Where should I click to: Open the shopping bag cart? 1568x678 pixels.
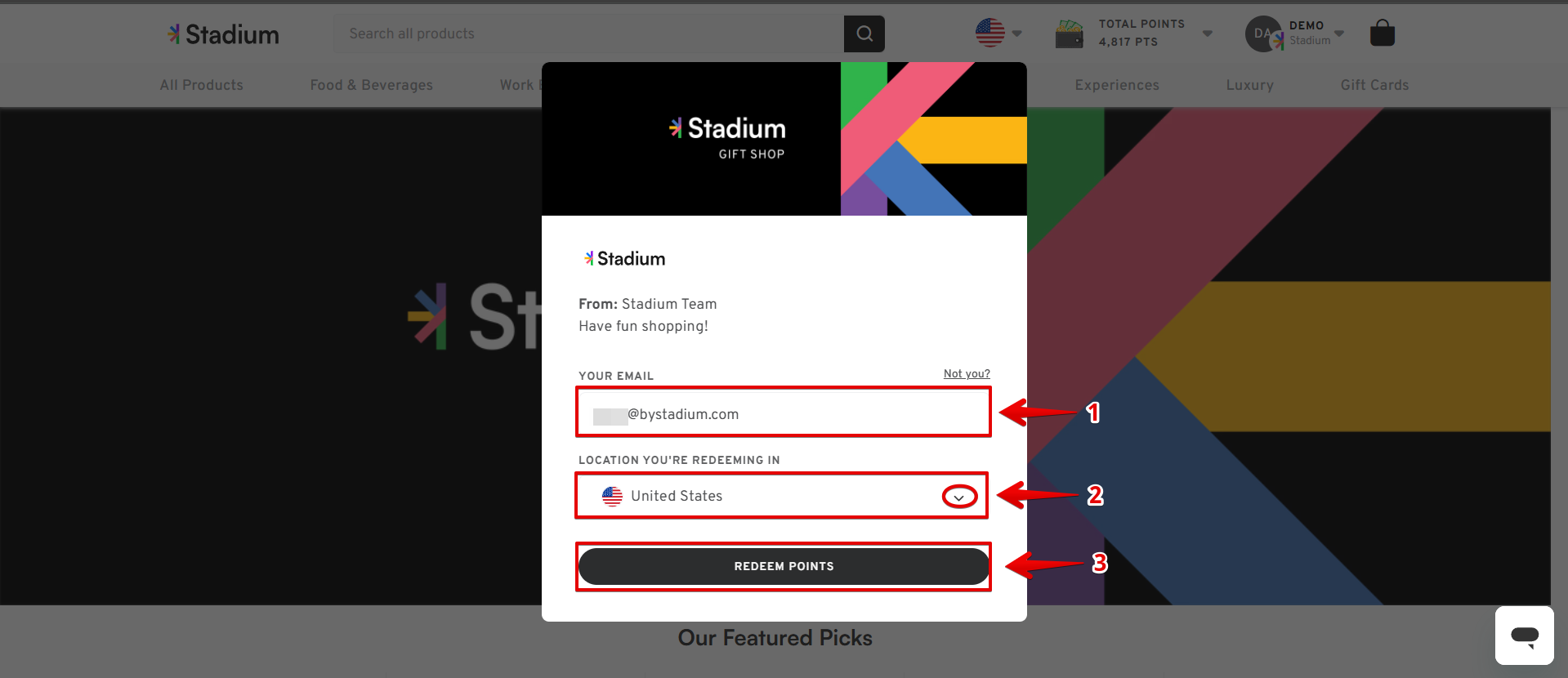tap(1382, 33)
